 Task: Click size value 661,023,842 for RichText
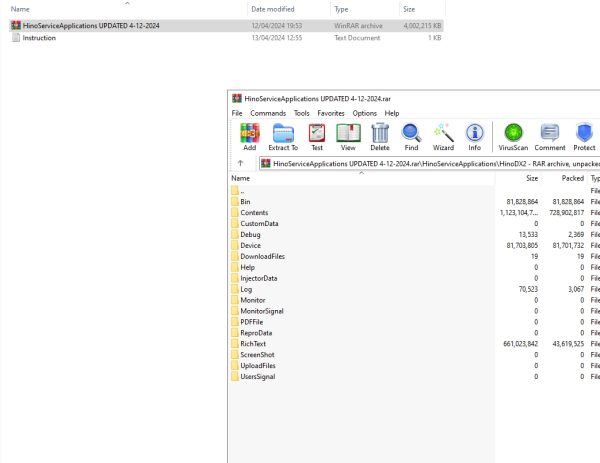(520, 344)
